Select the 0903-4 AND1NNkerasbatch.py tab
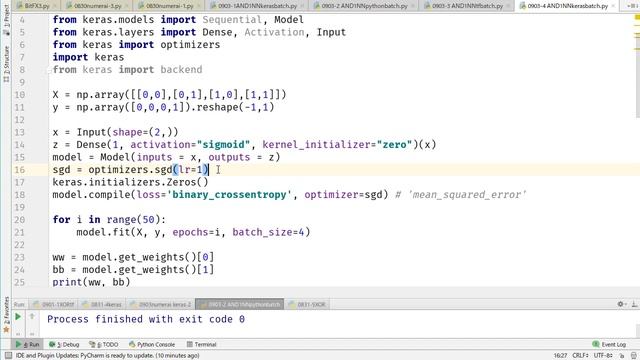Viewport: 640px width, 360px height. (567, 6)
